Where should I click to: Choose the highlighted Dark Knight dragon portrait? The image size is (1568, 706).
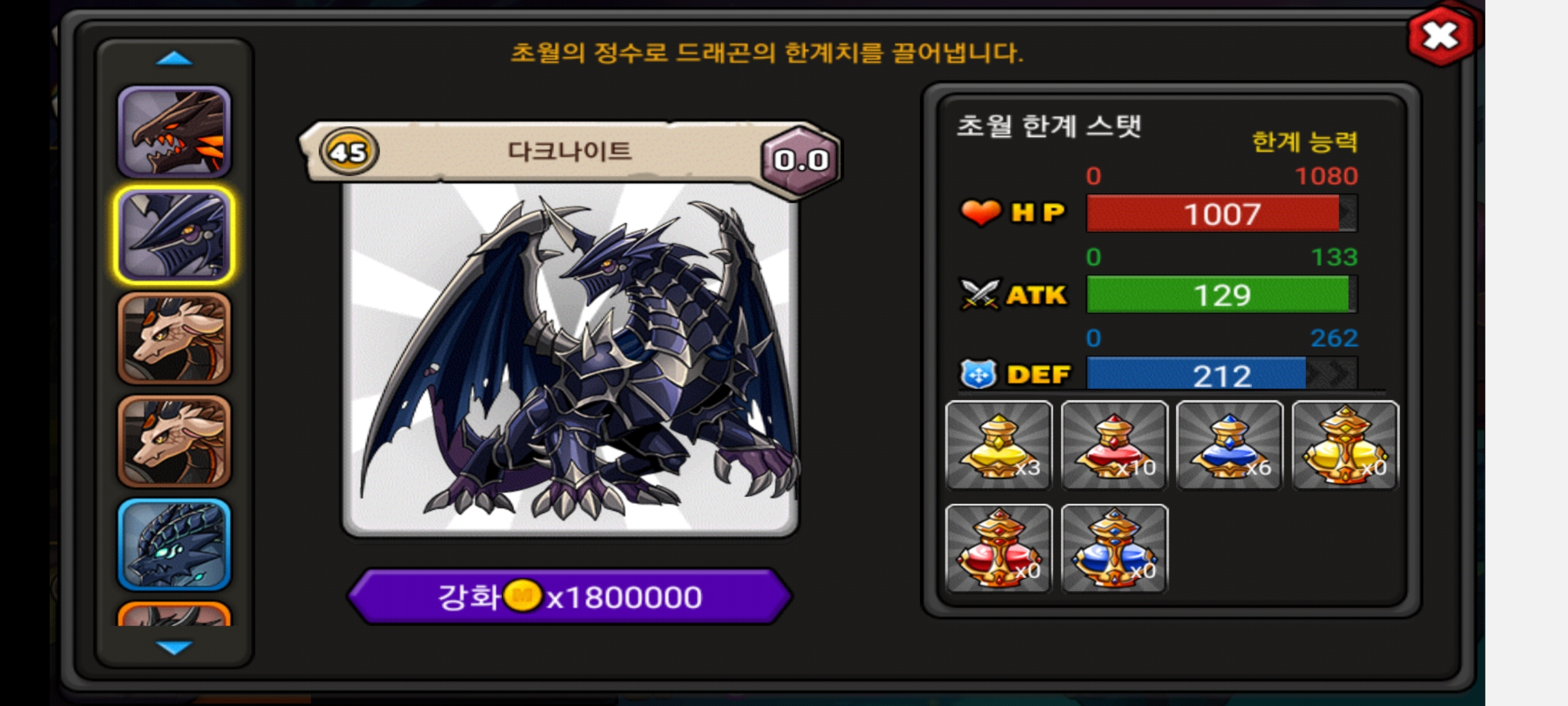tap(174, 235)
